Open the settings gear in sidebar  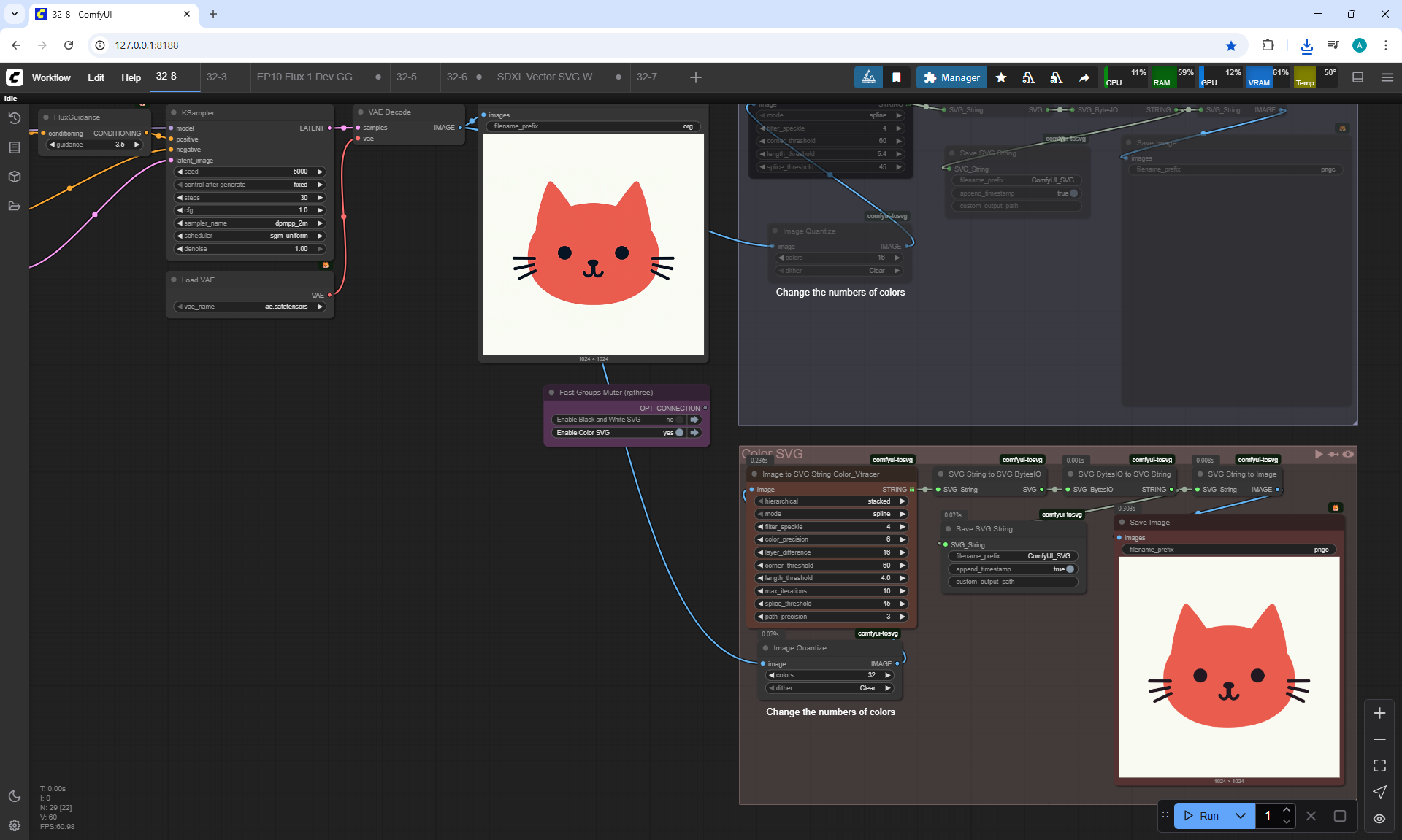tap(14, 825)
